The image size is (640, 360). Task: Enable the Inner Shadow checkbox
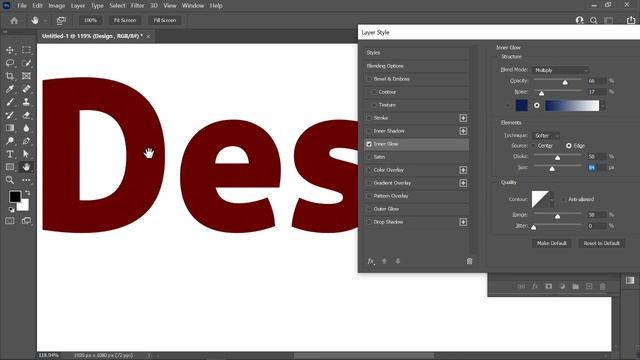(x=369, y=131)
